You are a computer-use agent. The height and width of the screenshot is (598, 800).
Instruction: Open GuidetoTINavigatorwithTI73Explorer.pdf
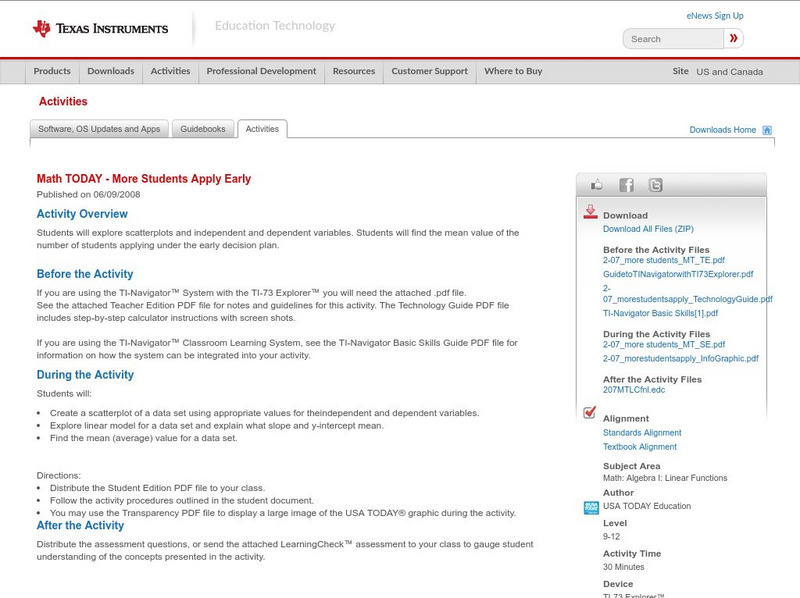tap(678, 274)
